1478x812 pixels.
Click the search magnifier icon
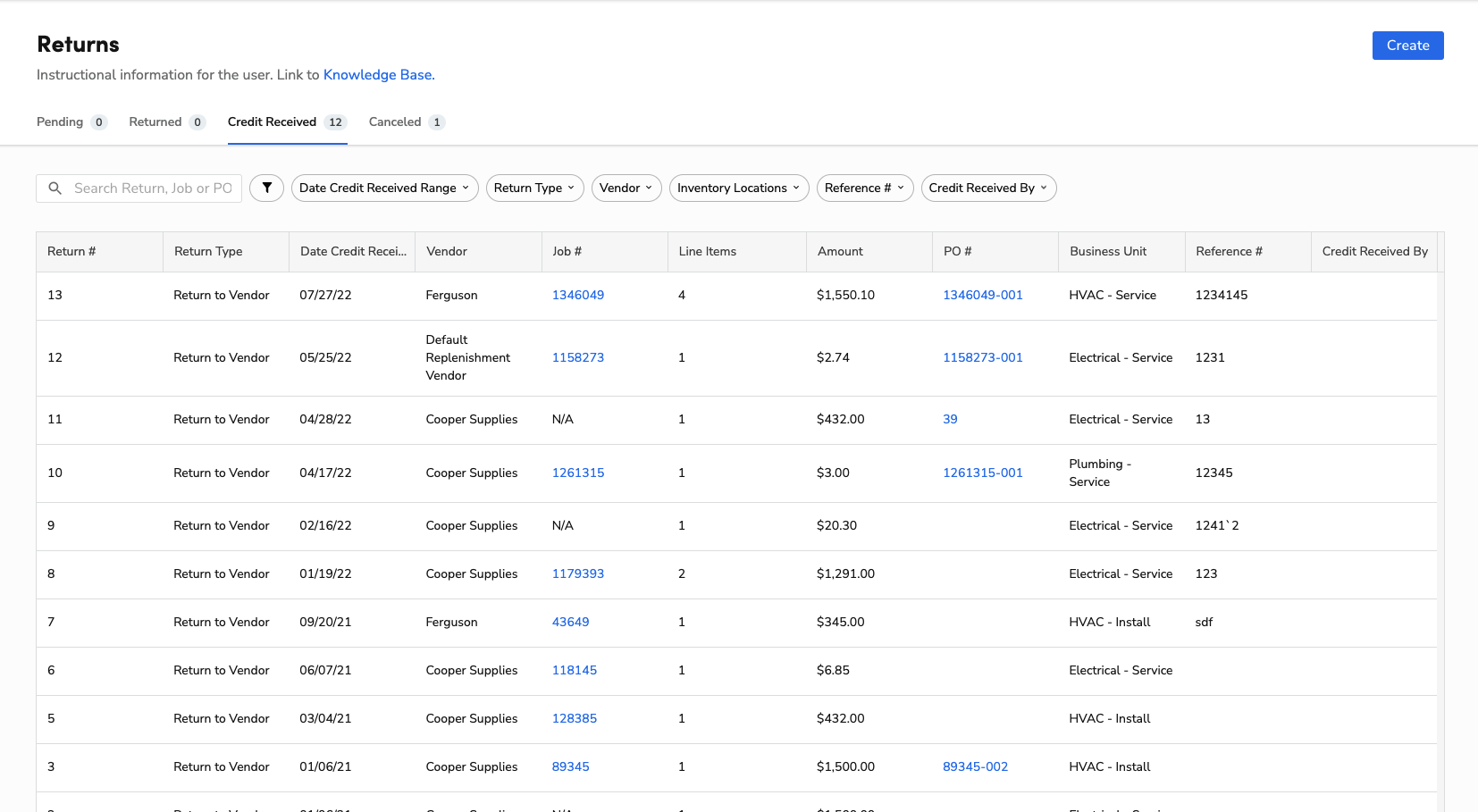55,188
